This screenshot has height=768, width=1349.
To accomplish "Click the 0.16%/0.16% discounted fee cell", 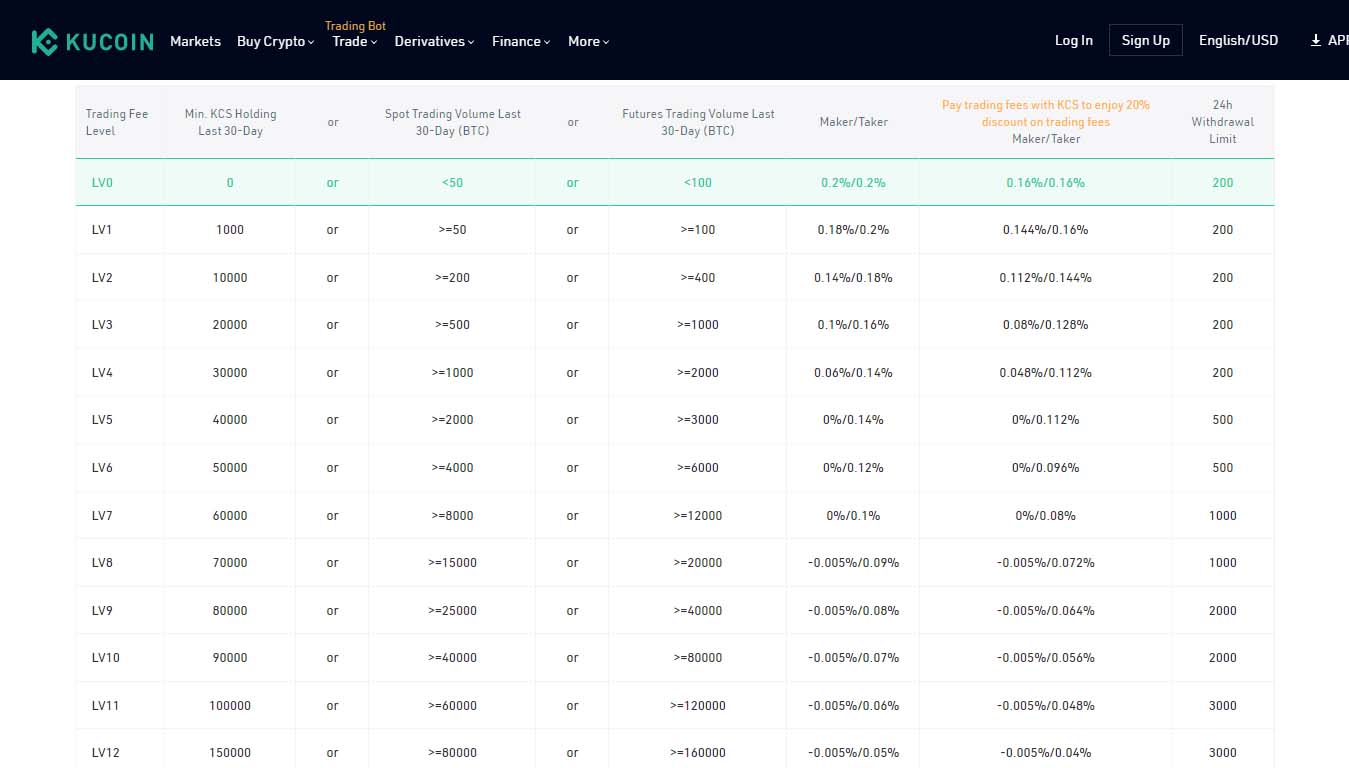I will [1045, 183].
